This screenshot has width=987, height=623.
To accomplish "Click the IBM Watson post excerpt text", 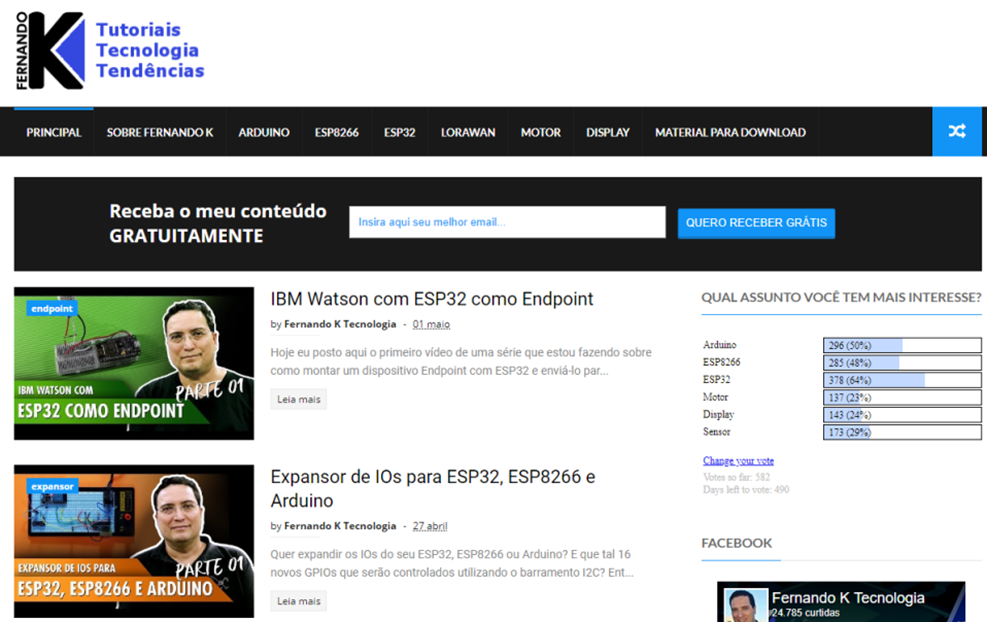I will point(461,361).
